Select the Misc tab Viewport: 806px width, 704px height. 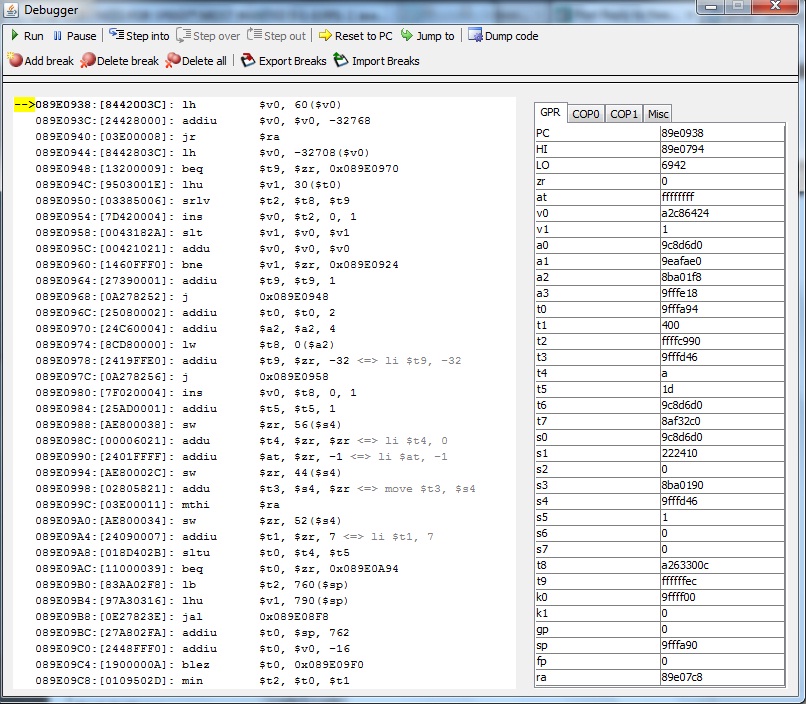(657, 114)
